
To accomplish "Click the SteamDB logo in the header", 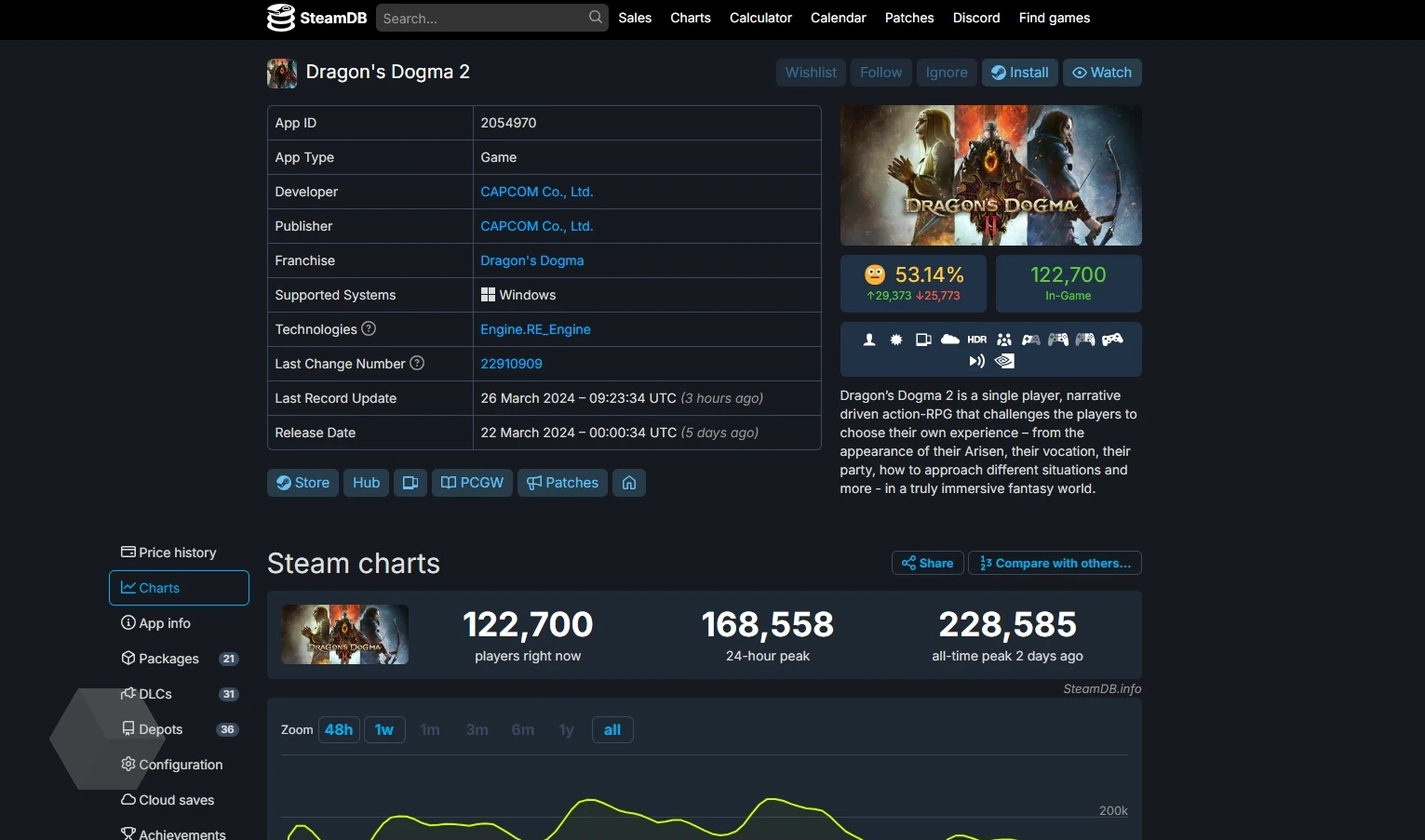I will click(x=317, y=18).
